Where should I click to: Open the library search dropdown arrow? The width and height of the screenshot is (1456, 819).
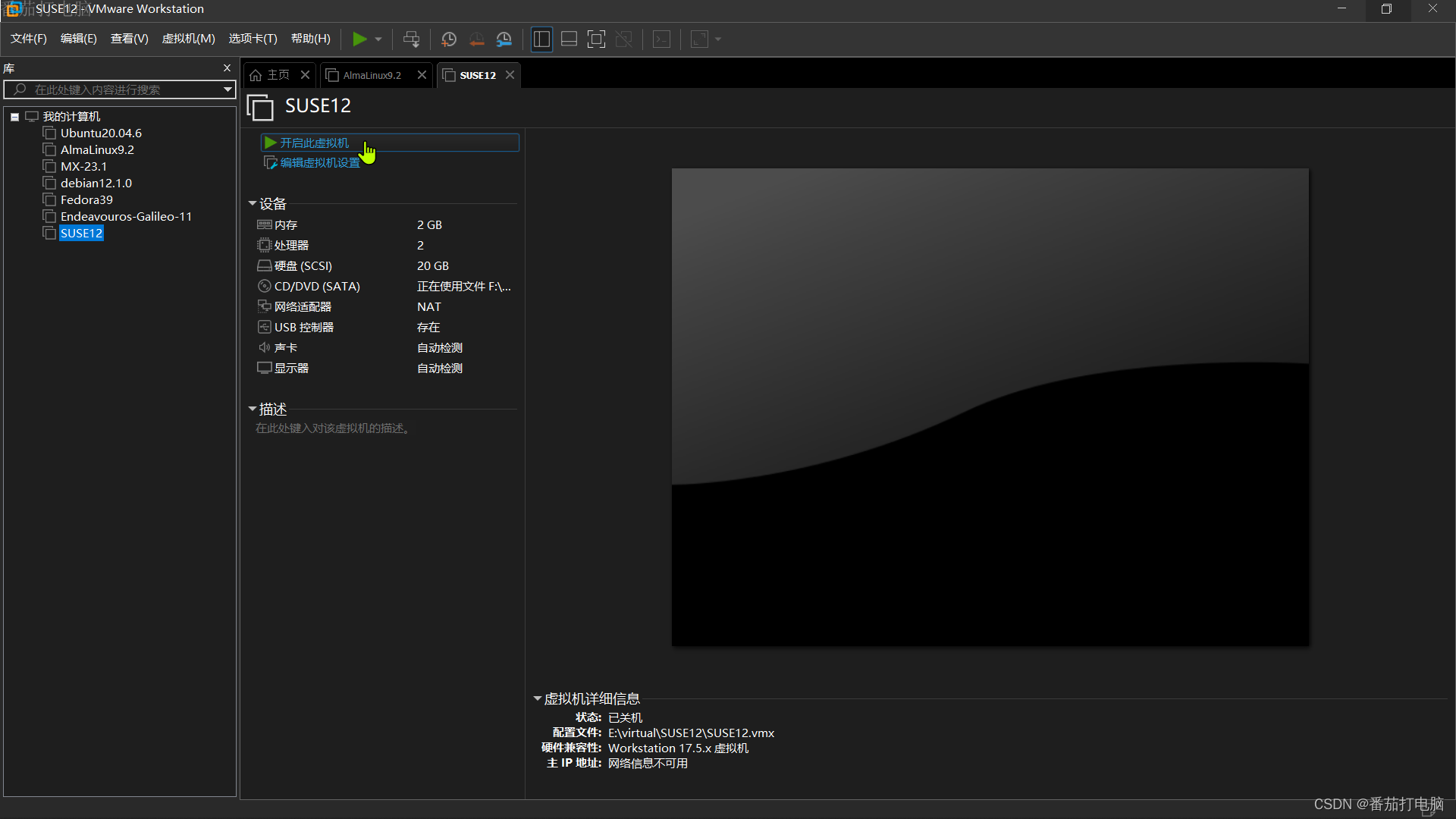click(227, 89)
